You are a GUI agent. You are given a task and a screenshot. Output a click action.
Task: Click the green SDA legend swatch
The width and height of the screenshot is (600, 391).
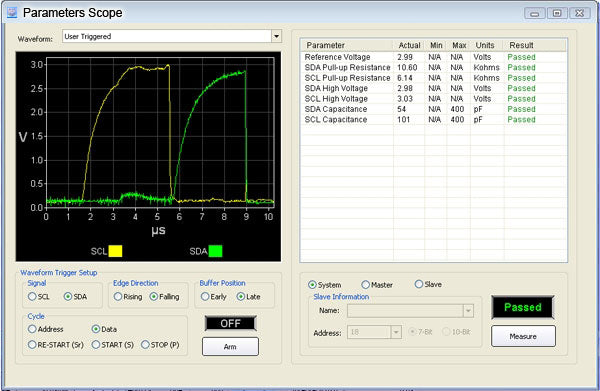click(215, 251)
